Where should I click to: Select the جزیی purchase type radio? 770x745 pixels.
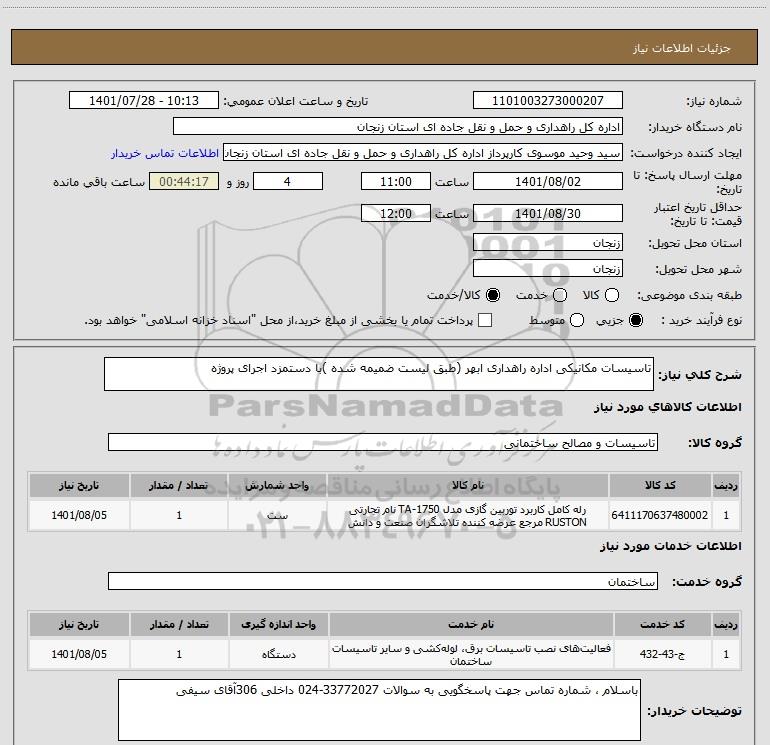(x=635, y=321)
